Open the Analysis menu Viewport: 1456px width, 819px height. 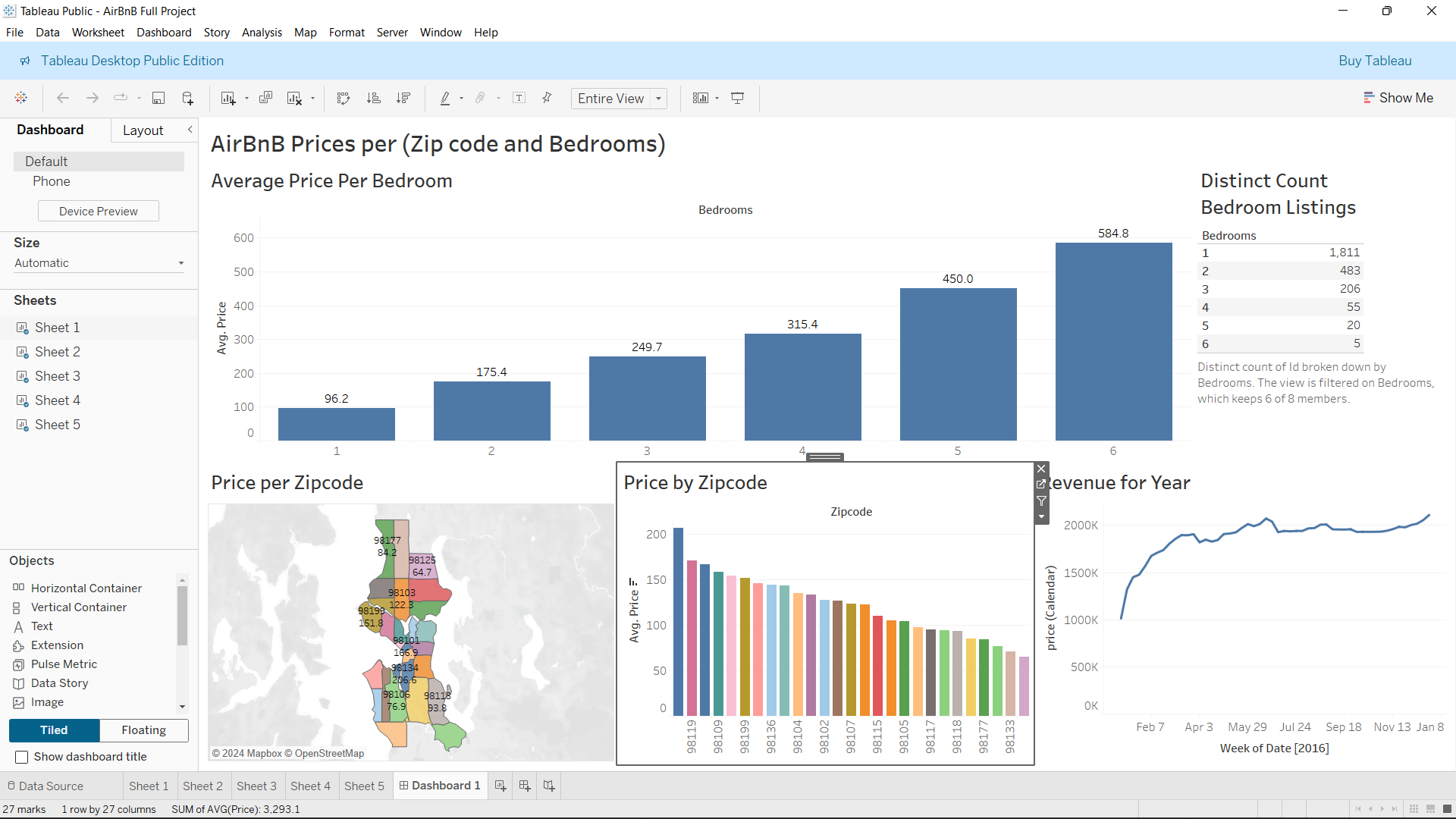pyautogui.click(x=262, y=33)
